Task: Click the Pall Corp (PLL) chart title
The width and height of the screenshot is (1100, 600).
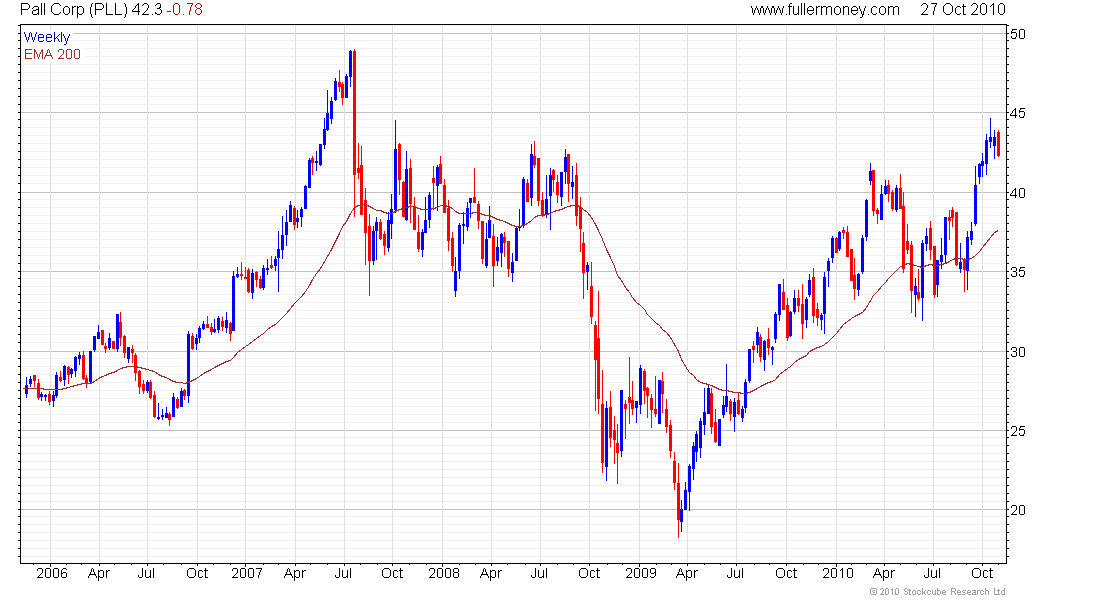Action: [74, 10]
